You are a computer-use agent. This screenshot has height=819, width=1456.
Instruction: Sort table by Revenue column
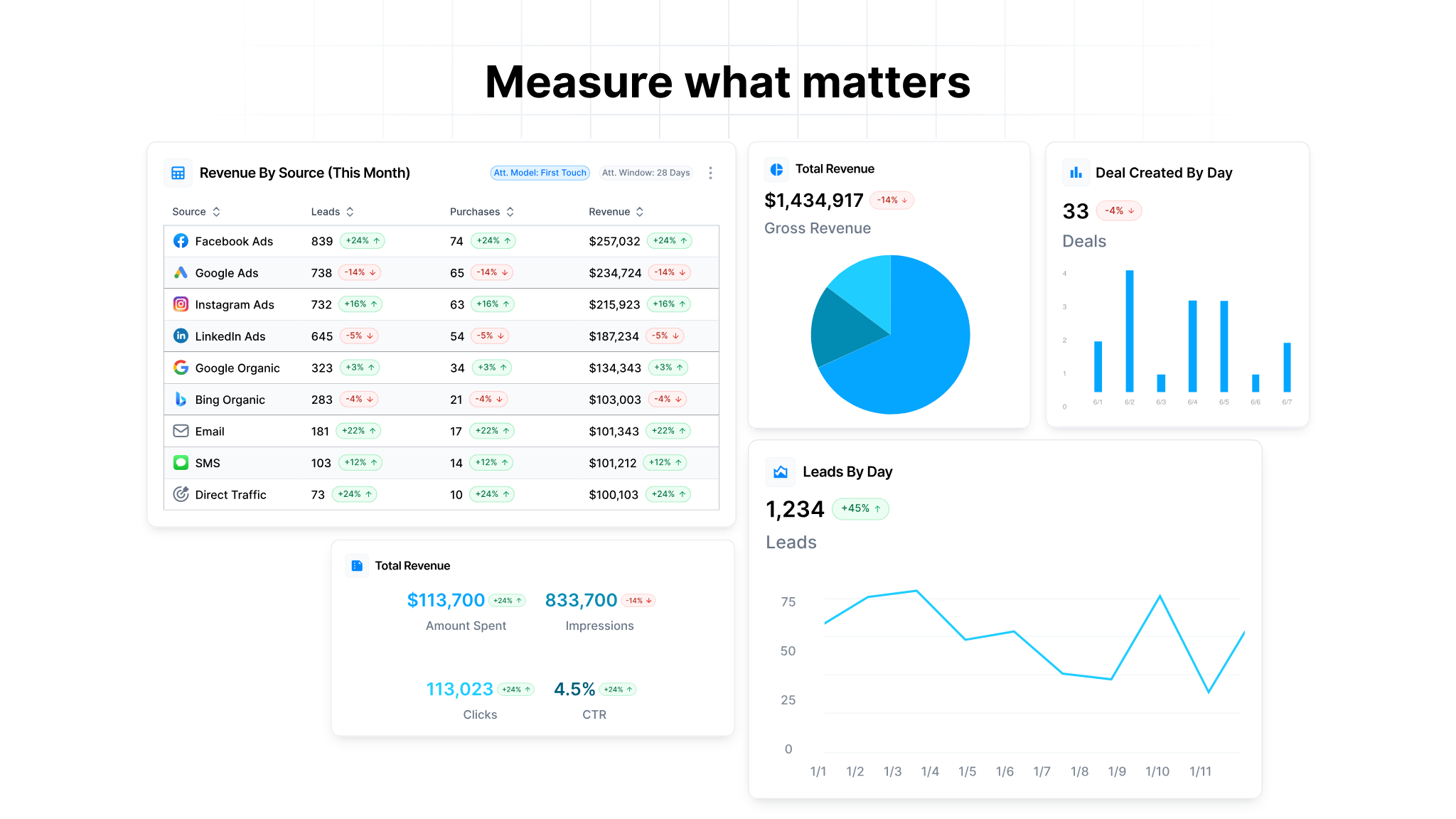click(x=640, y=212)
